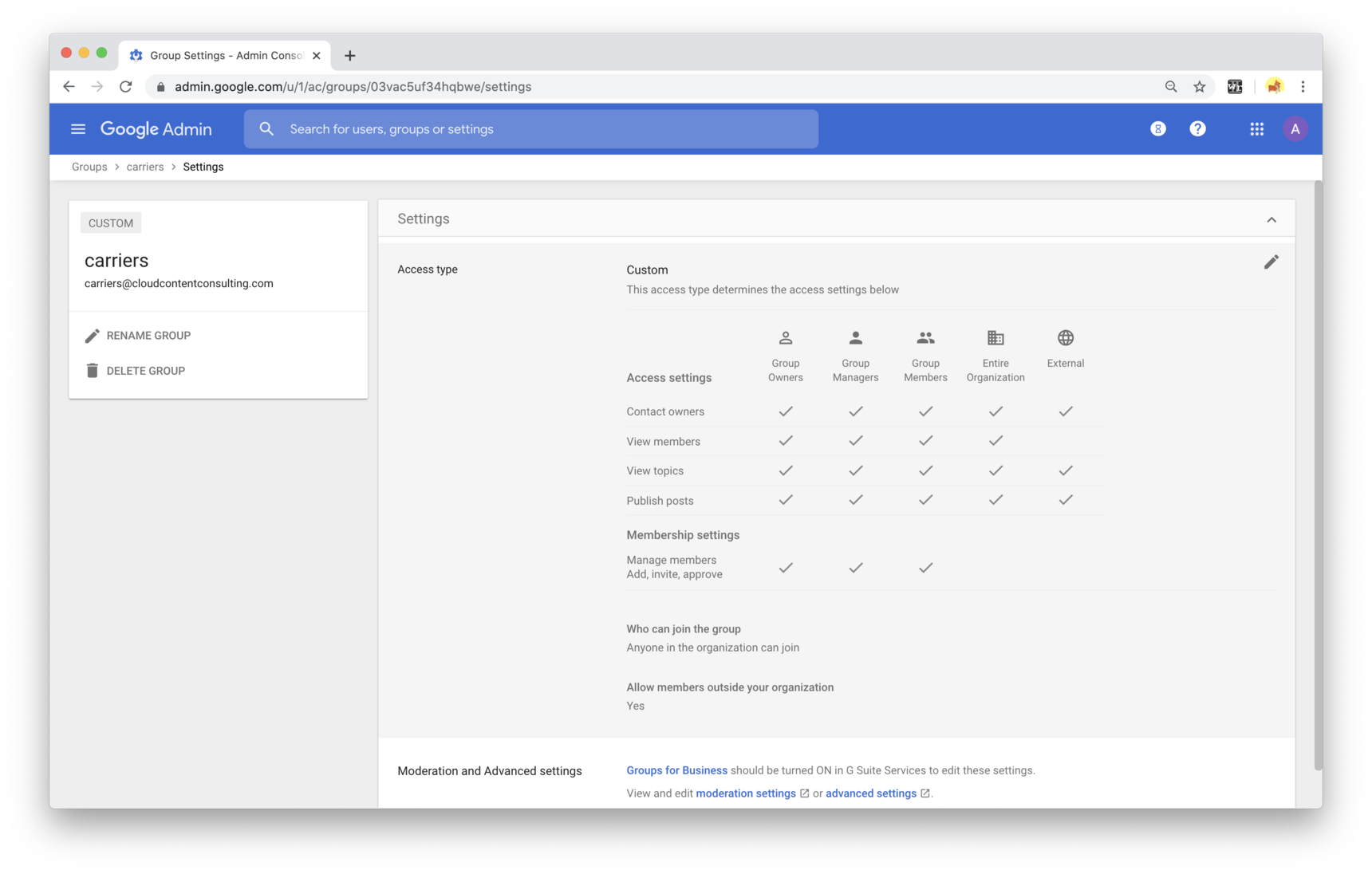This screenshot has height=874, width=1372.
Task: Open the Groups for Business link
Action: click(x=676, y=770)
